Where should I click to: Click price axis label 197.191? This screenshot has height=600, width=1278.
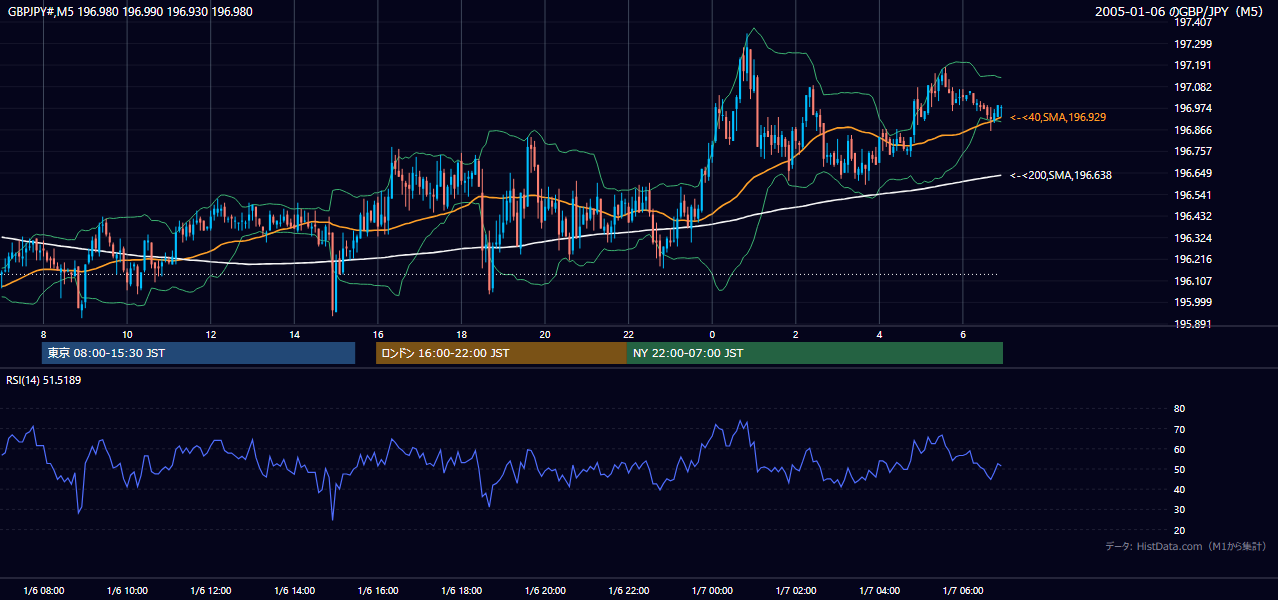pyautogui.click(x=1194, y=65)
